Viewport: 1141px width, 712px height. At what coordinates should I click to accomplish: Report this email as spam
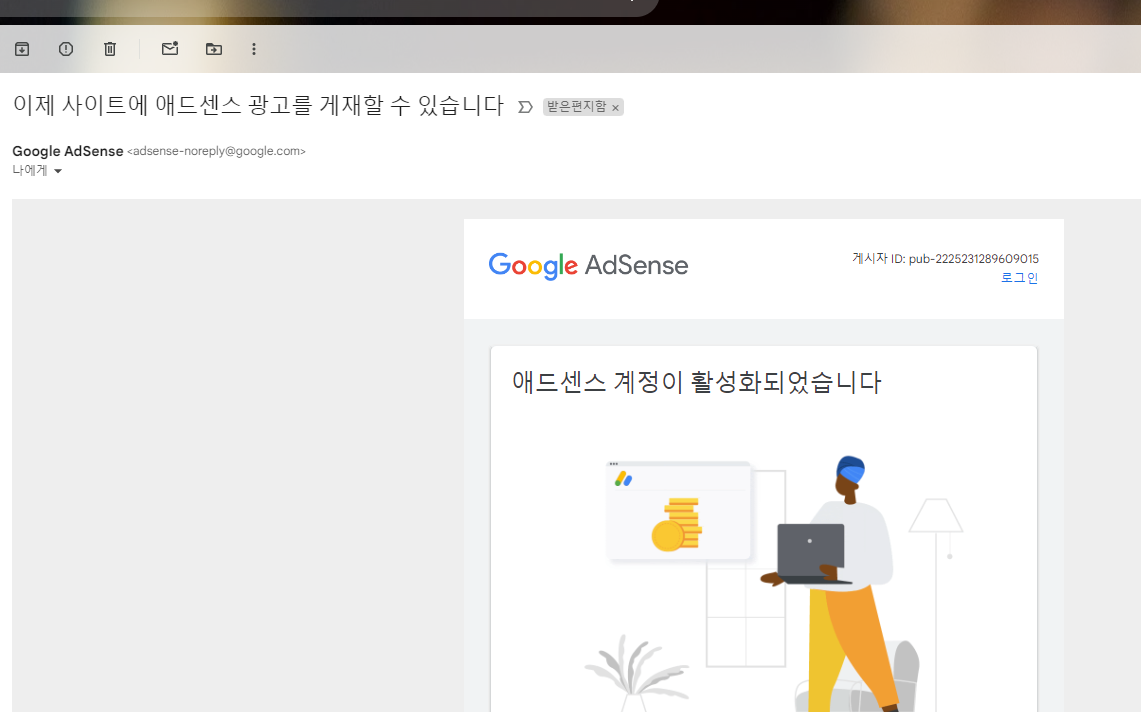click(65, 48)
